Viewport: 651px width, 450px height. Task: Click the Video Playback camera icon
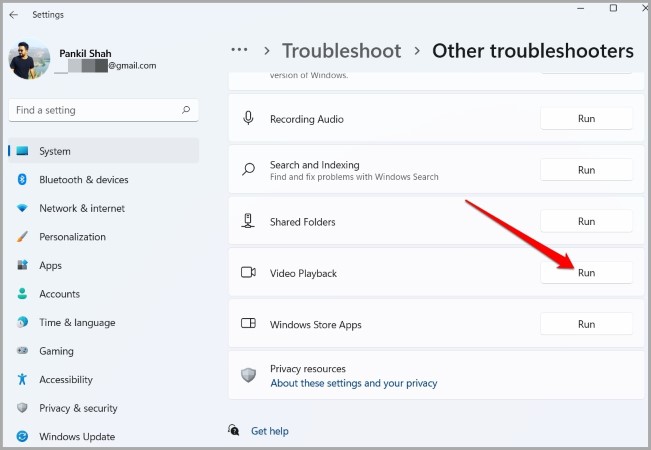[248, 272]
